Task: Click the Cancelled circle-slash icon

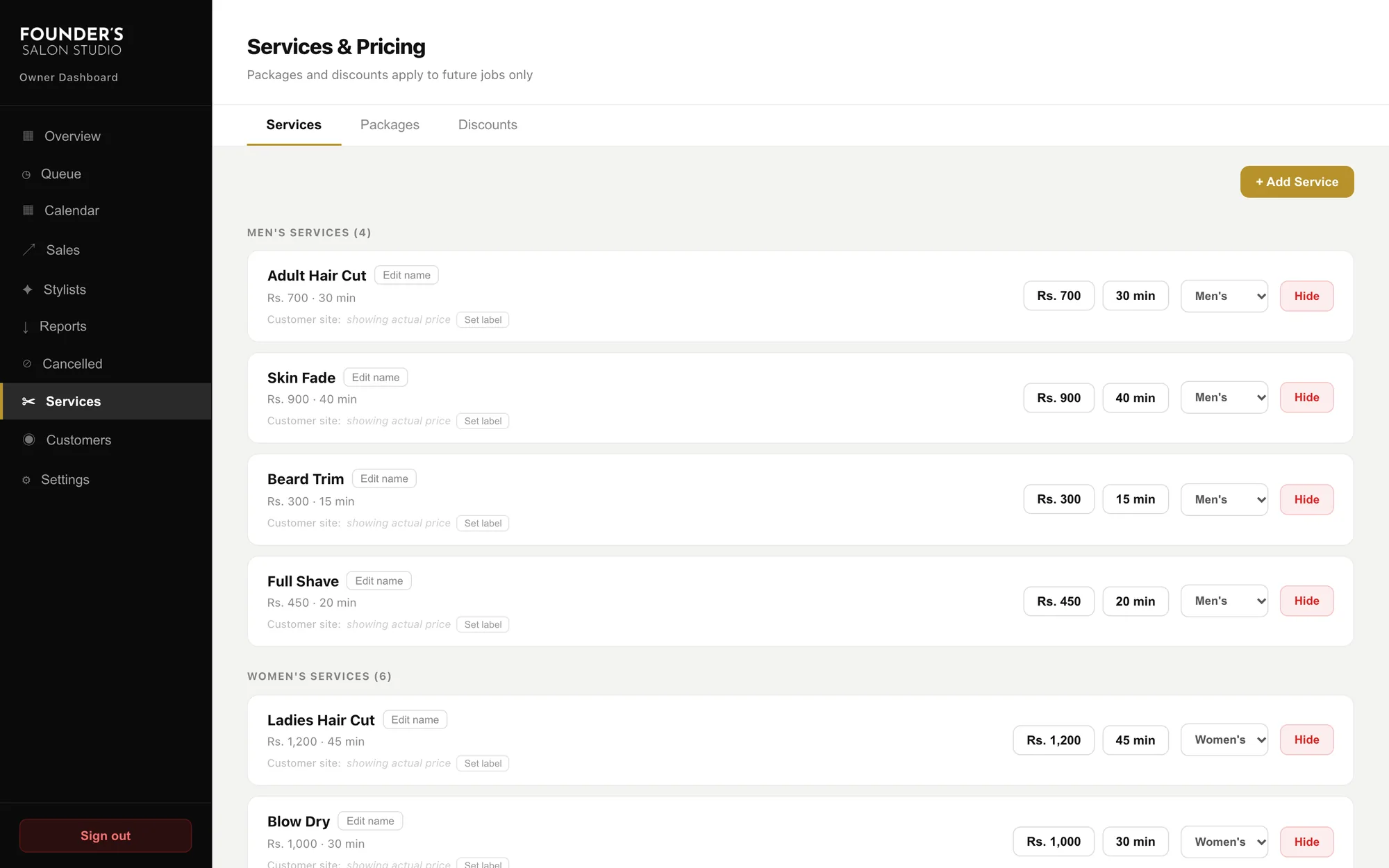Action: tap(27, 364)
